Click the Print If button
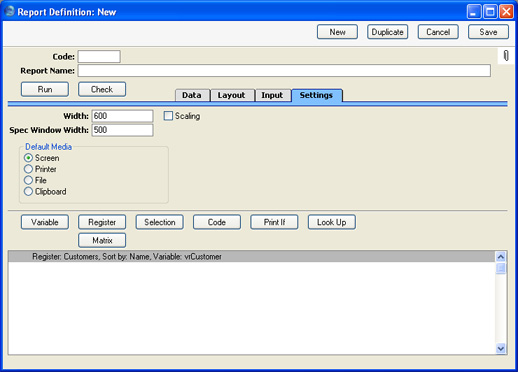Image resolution: width=518 pixels, height=372 pixels. 274,222
